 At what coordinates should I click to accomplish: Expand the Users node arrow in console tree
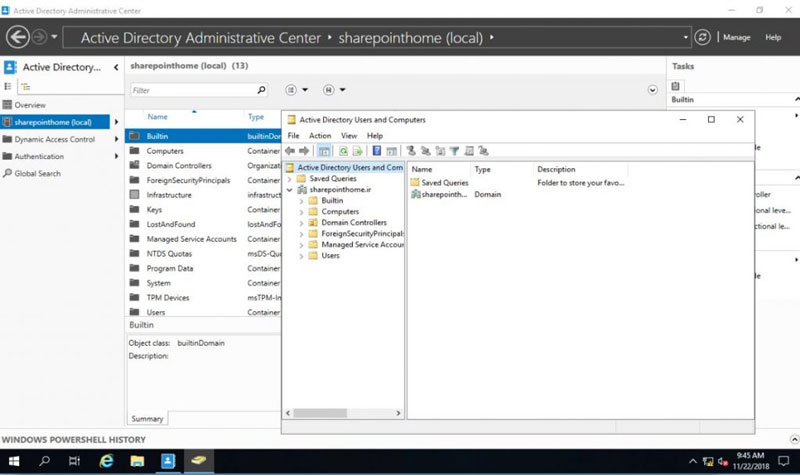[x=301, y=256]
